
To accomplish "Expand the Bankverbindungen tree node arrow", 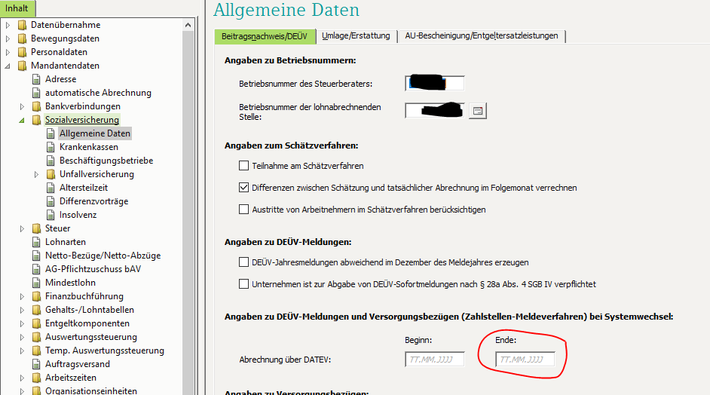I will point(22,106).
